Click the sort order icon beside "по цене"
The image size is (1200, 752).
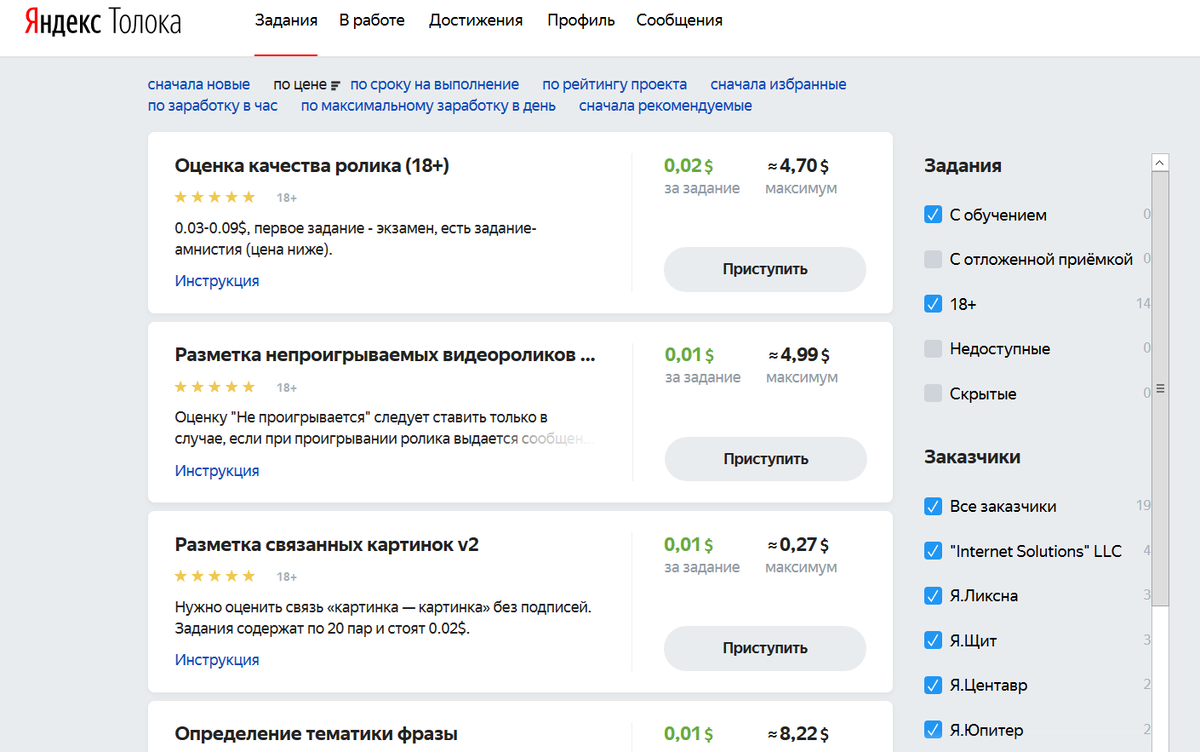point(335,84)
